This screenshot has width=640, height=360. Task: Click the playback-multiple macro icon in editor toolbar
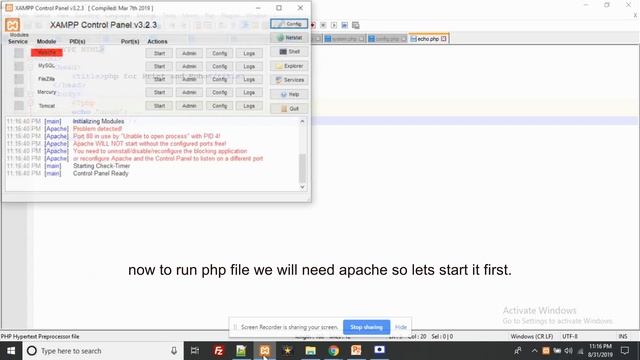click(344, 25)
